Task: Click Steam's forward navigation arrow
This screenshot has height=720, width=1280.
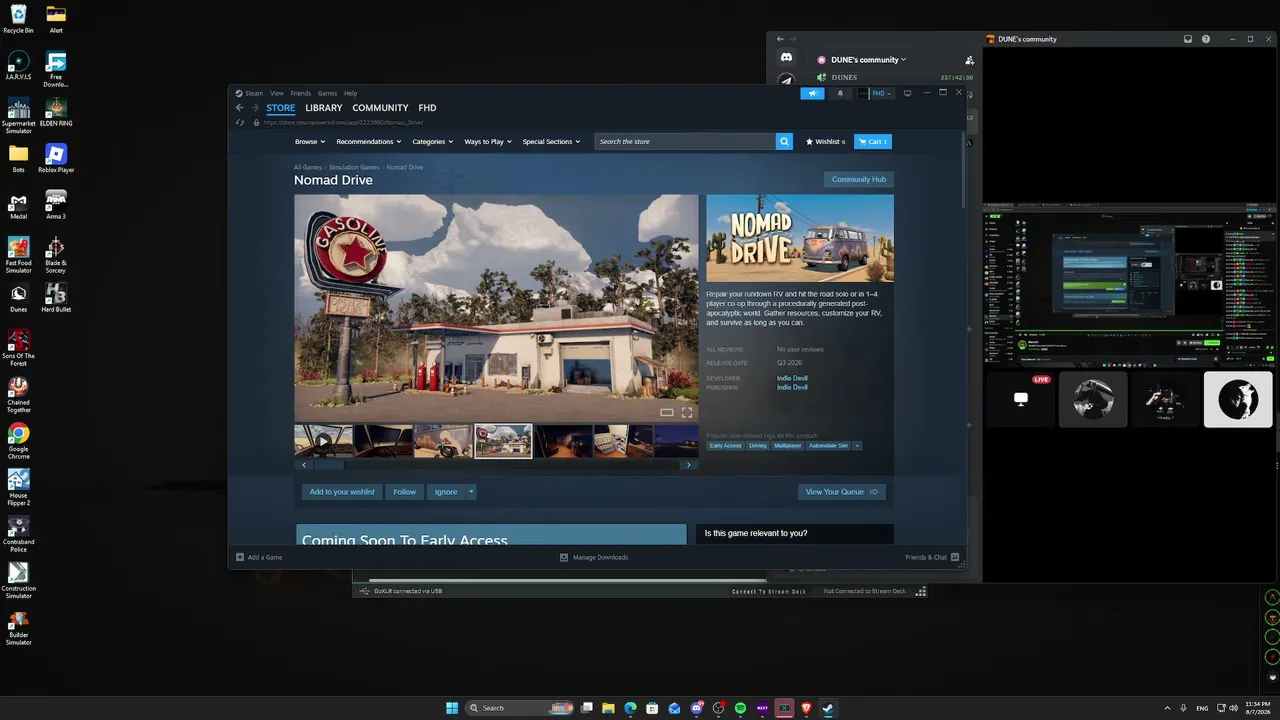Action: point(255,108)
